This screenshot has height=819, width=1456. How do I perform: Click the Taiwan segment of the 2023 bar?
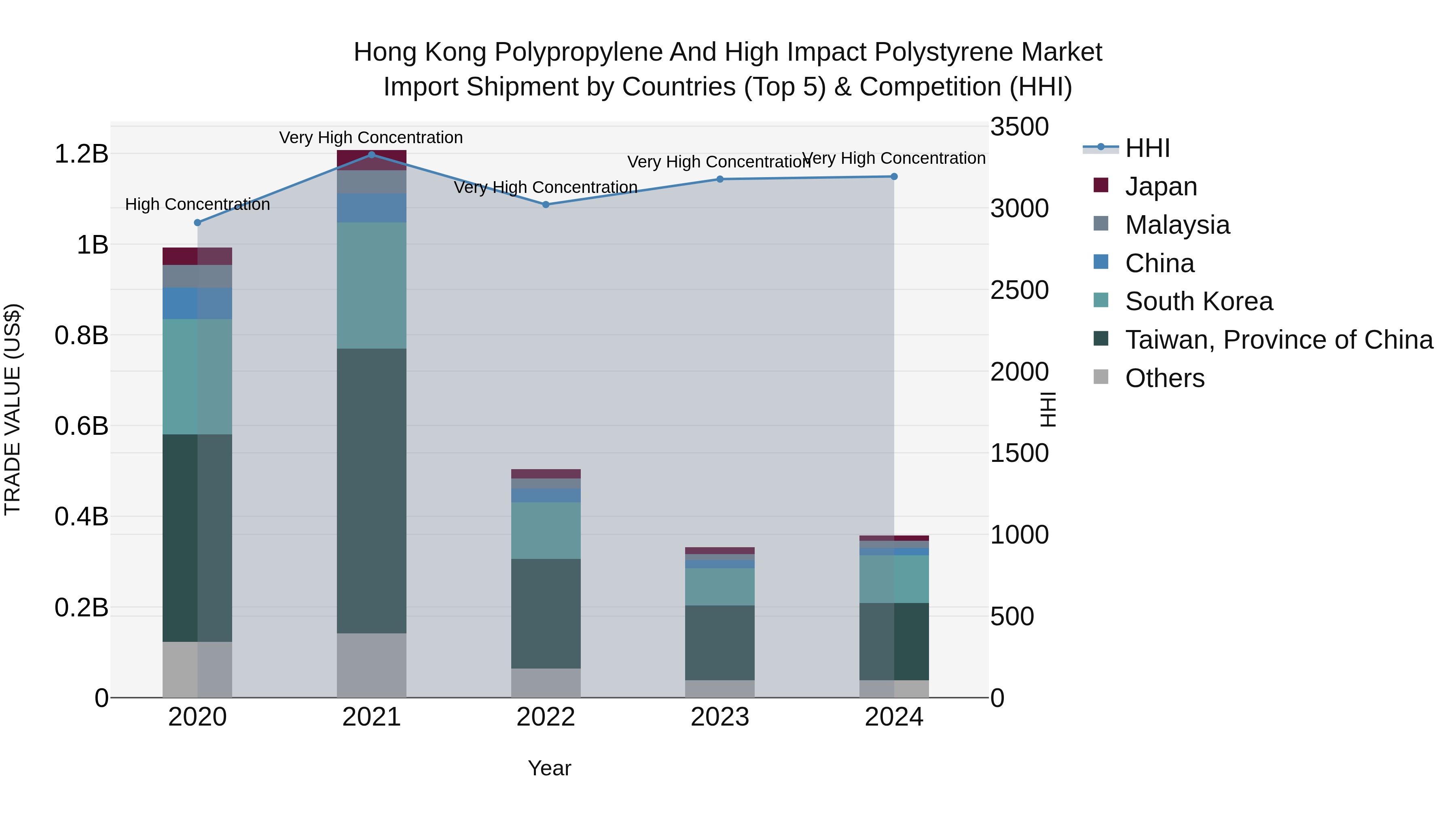tap(720, 643)
